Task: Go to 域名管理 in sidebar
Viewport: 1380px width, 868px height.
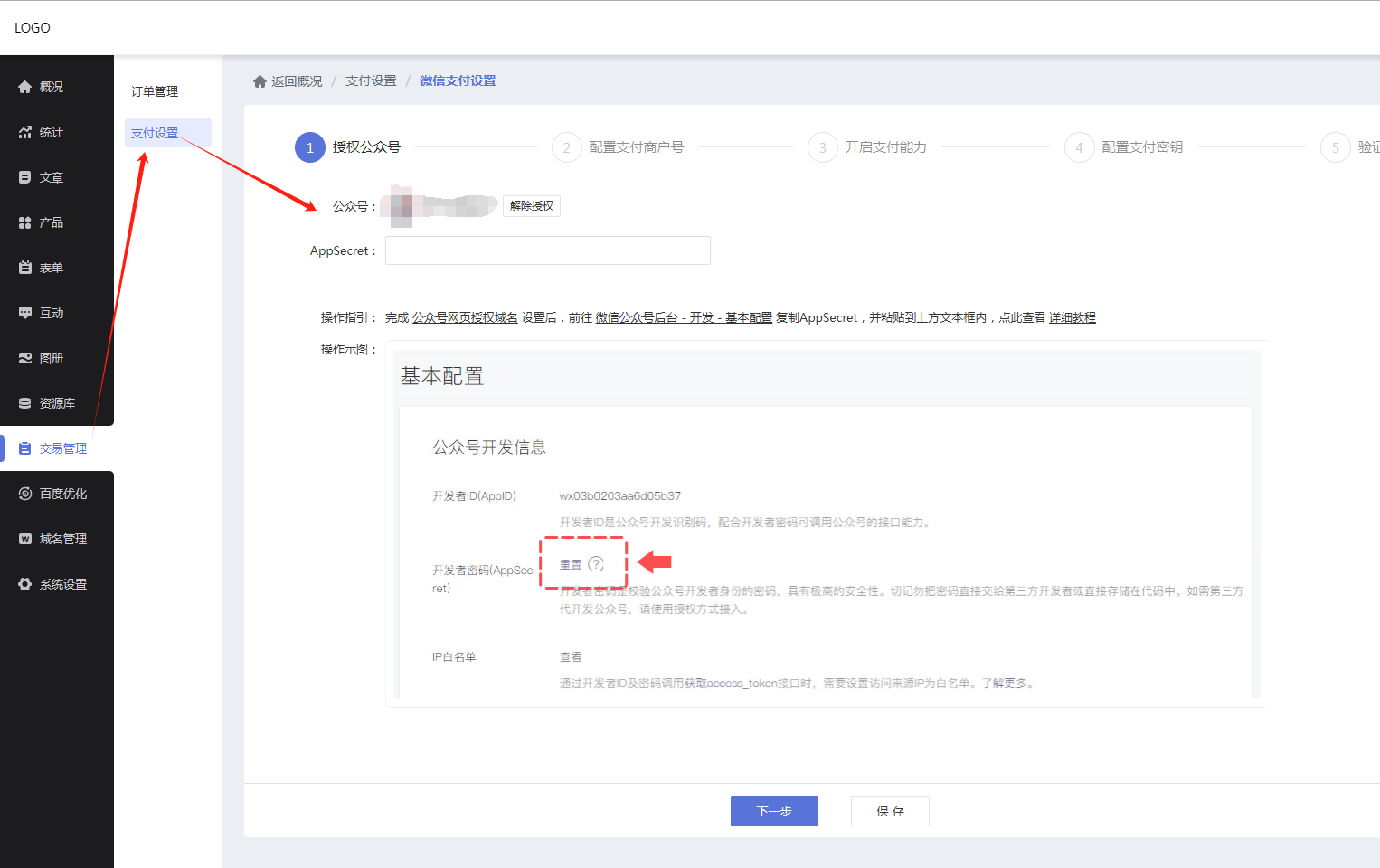Action: [x=62, y=539]
